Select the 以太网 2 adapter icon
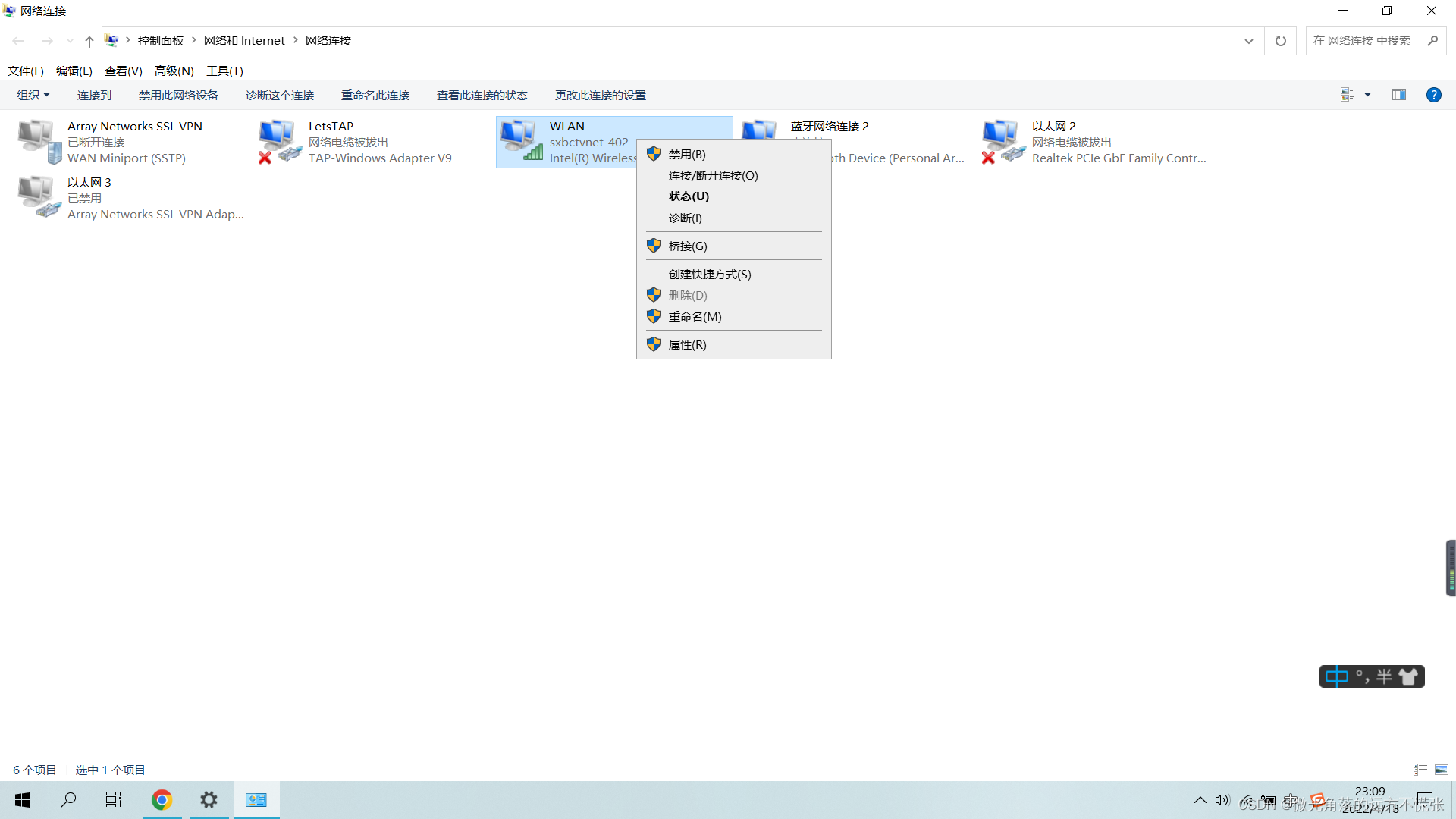This screenshot has width=1456, height=819. [x=1004, y=141]
